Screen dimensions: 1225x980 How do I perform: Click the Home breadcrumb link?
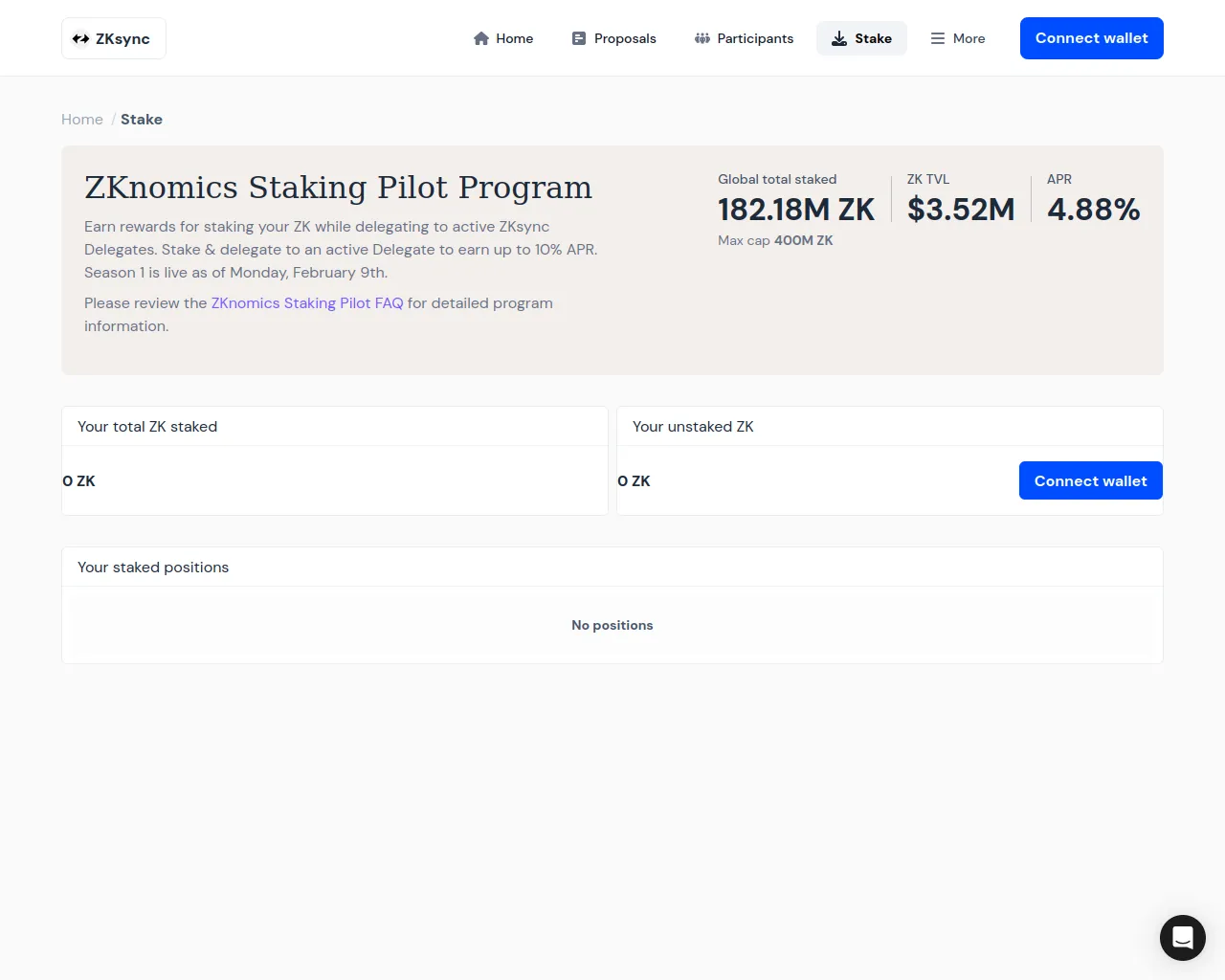point(82,120)
